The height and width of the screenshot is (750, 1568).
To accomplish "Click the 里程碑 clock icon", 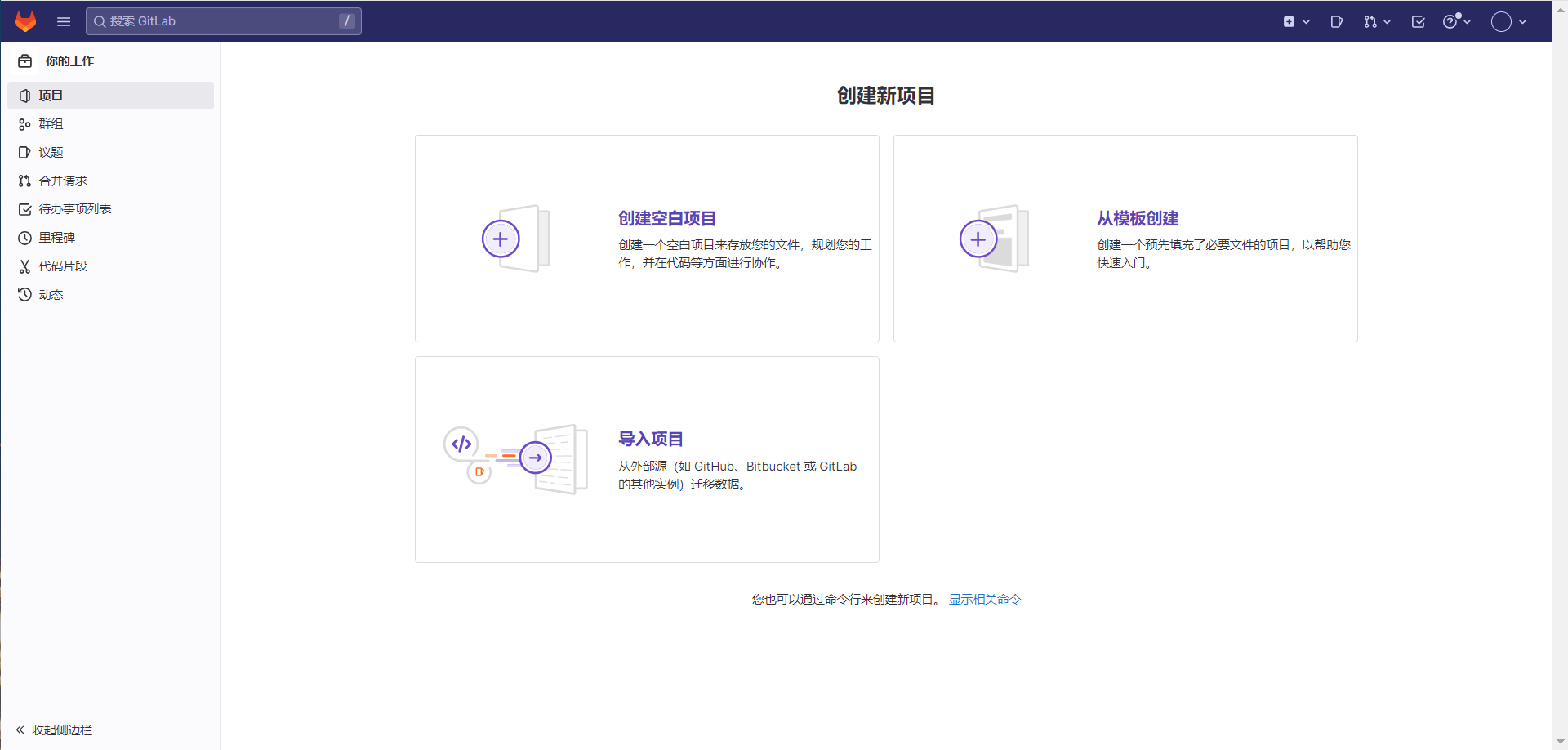I will click(24, 238).
